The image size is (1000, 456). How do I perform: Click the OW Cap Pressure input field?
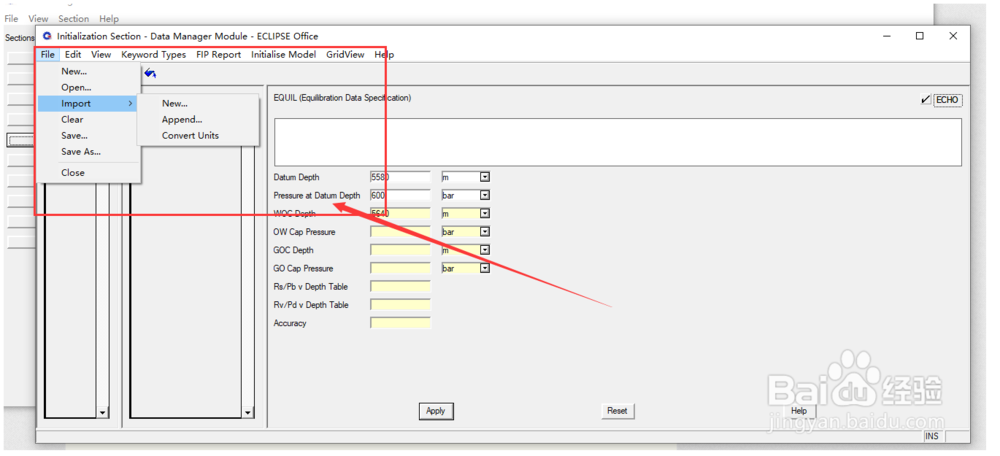click(x=401, y=232)
